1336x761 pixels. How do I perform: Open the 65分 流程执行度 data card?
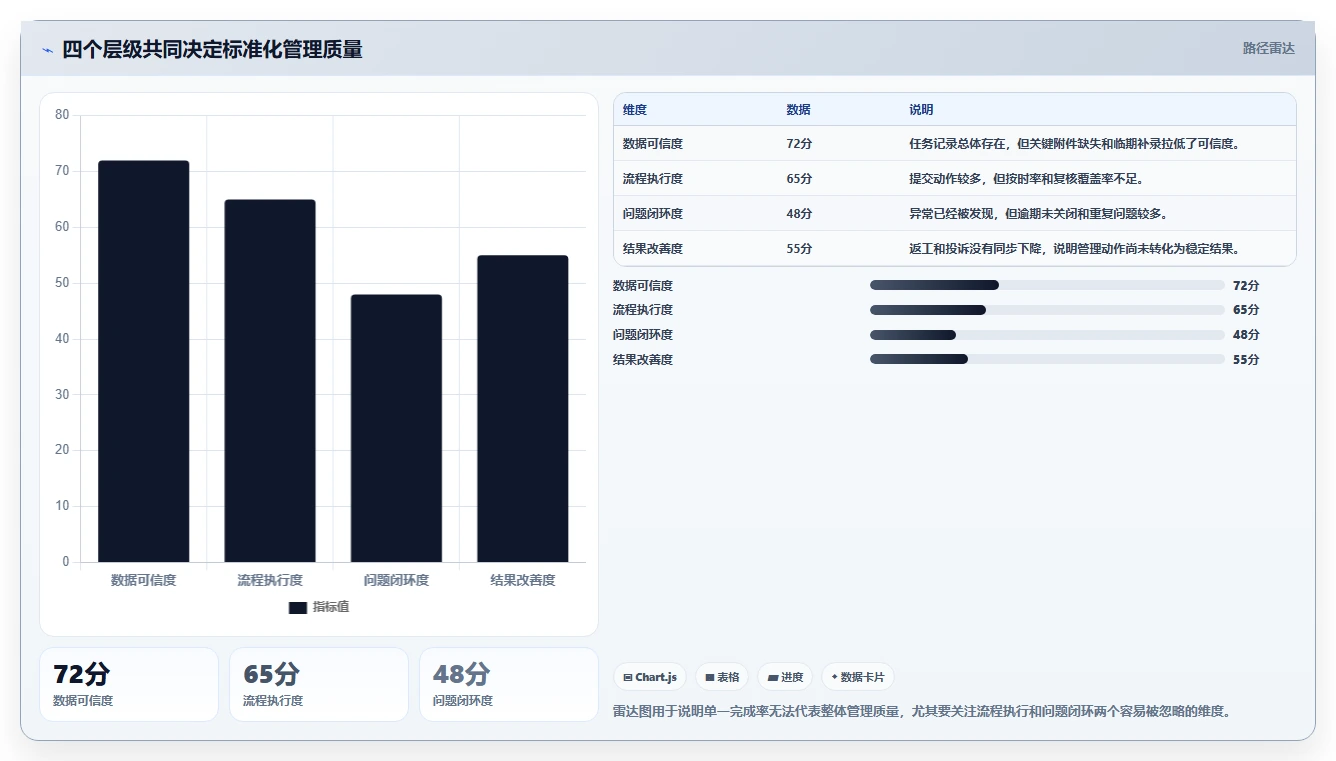(319, 684)
